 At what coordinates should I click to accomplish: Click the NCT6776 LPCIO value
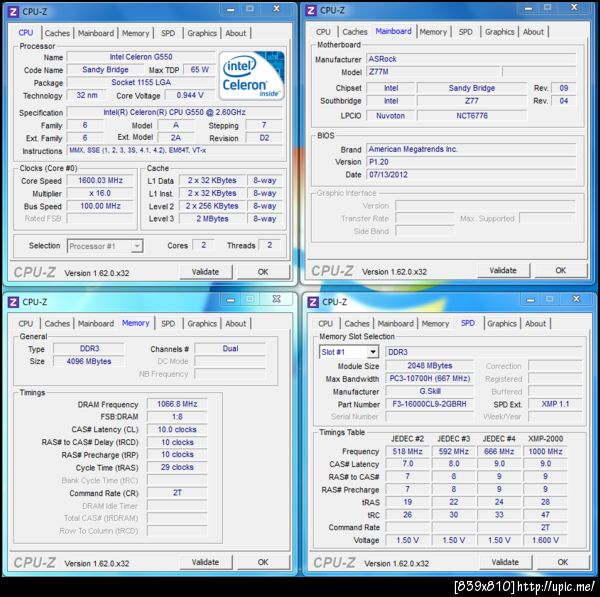(x=472, y=116)
